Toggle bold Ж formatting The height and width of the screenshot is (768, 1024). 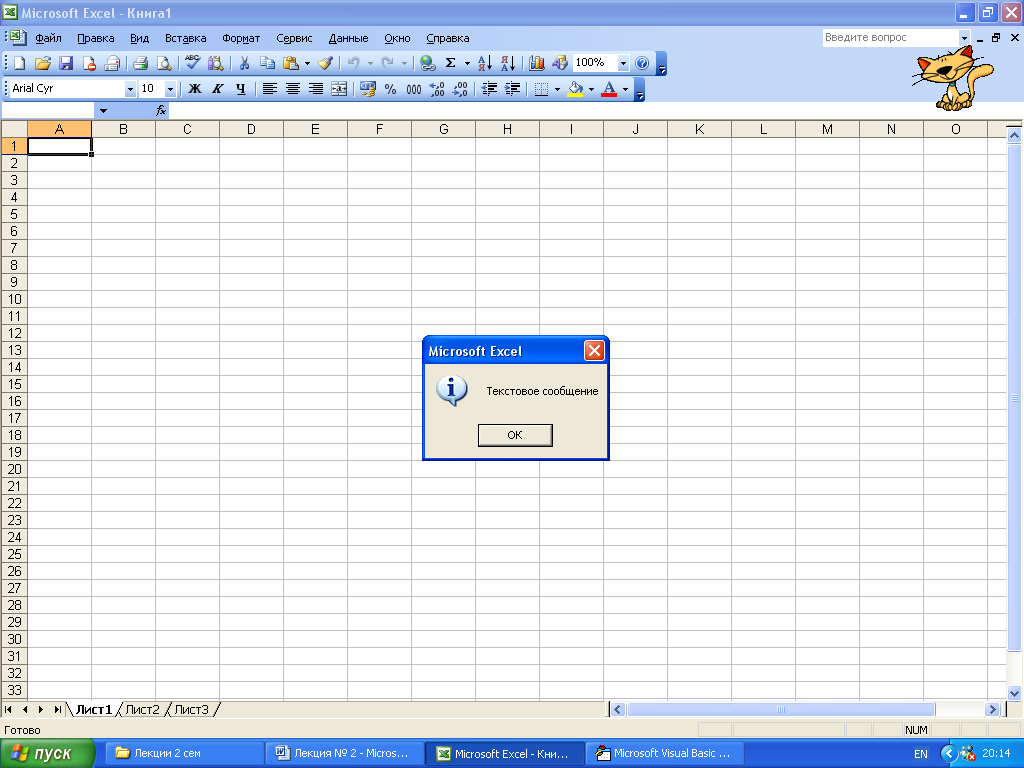click(195, 89)
